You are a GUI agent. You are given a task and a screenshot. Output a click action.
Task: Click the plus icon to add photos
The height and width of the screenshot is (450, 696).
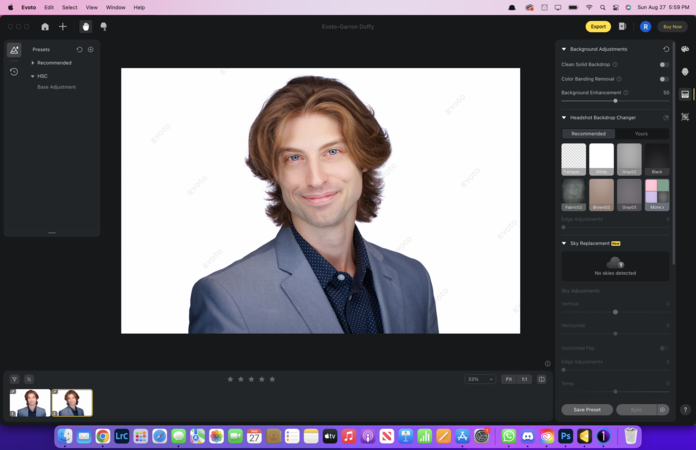coord(63,27)
